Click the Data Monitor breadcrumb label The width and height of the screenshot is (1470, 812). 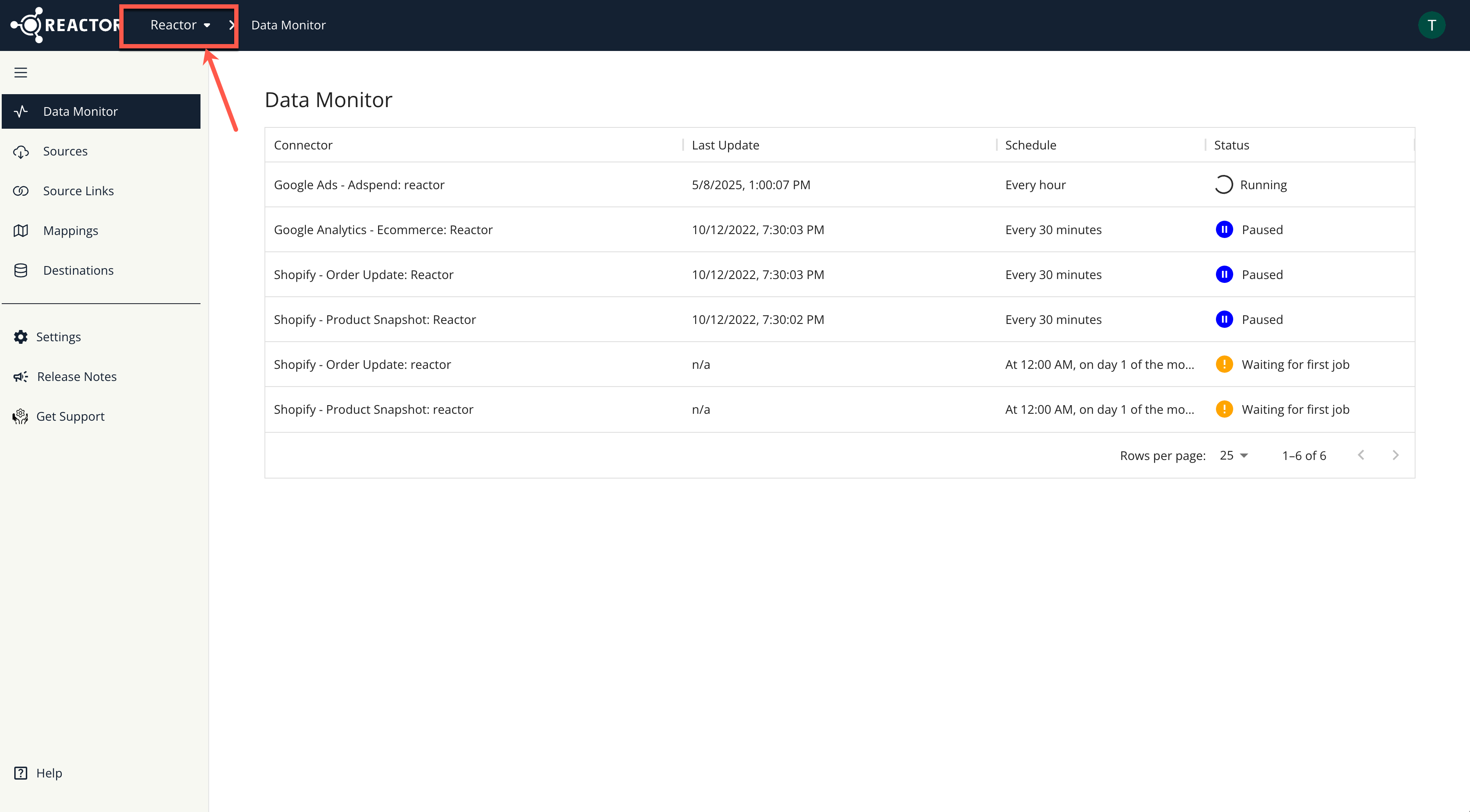click(x=288, y=25)
